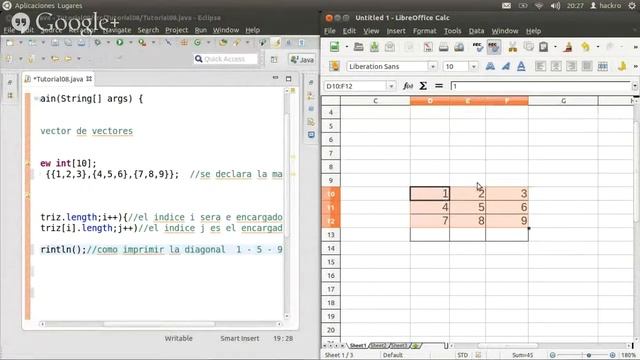
Task: Click the Paste clipboard icon in Calc
Action: [x=543, y=47]
